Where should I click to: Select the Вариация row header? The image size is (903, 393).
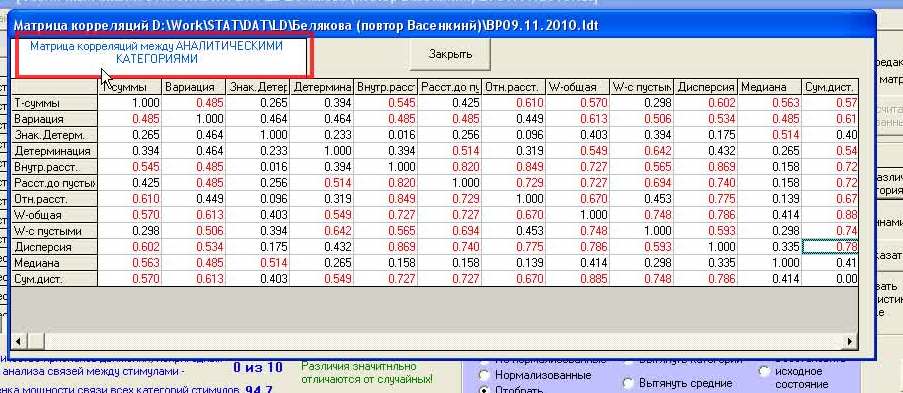coord(55,119)
